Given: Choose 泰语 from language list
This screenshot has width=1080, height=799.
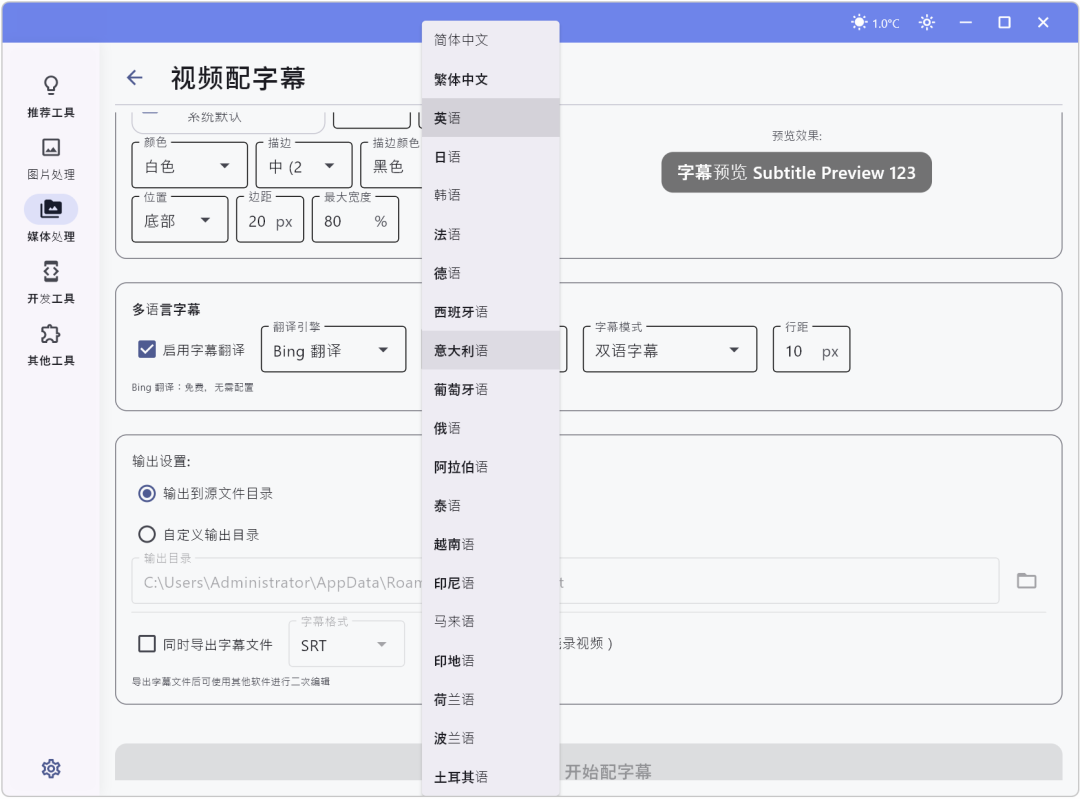Looking at the screenshot, I should point(490,505).
